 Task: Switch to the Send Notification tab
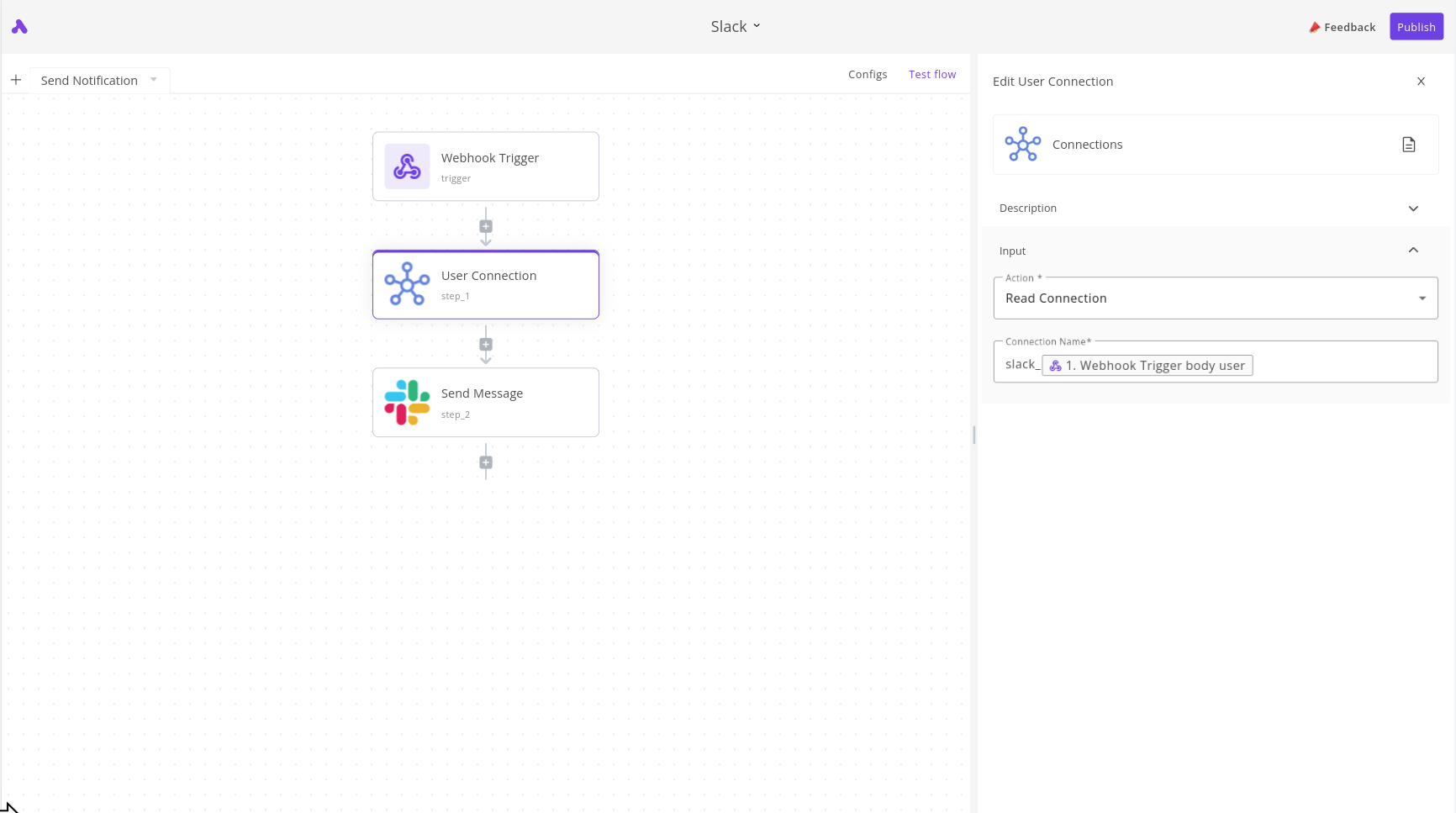[89, 81]
